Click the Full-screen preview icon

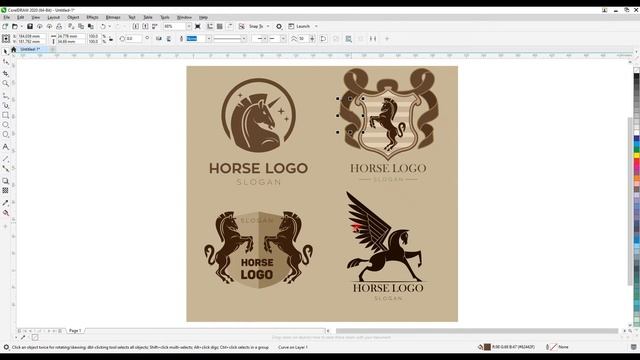click(x=198, y=26)
